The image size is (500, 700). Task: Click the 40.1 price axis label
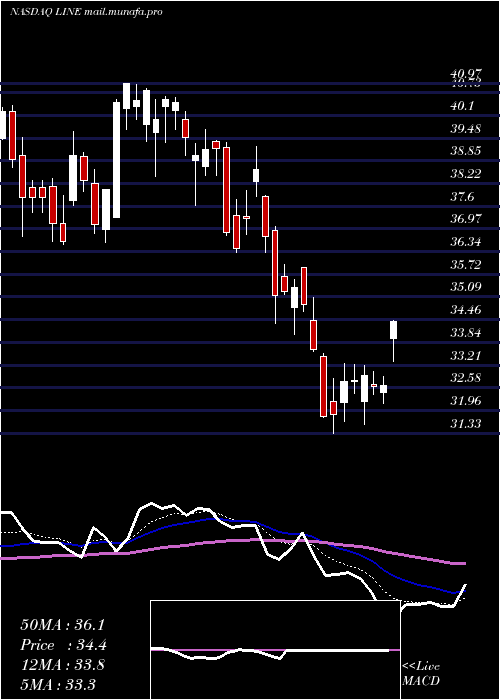(x=462, y=106)
